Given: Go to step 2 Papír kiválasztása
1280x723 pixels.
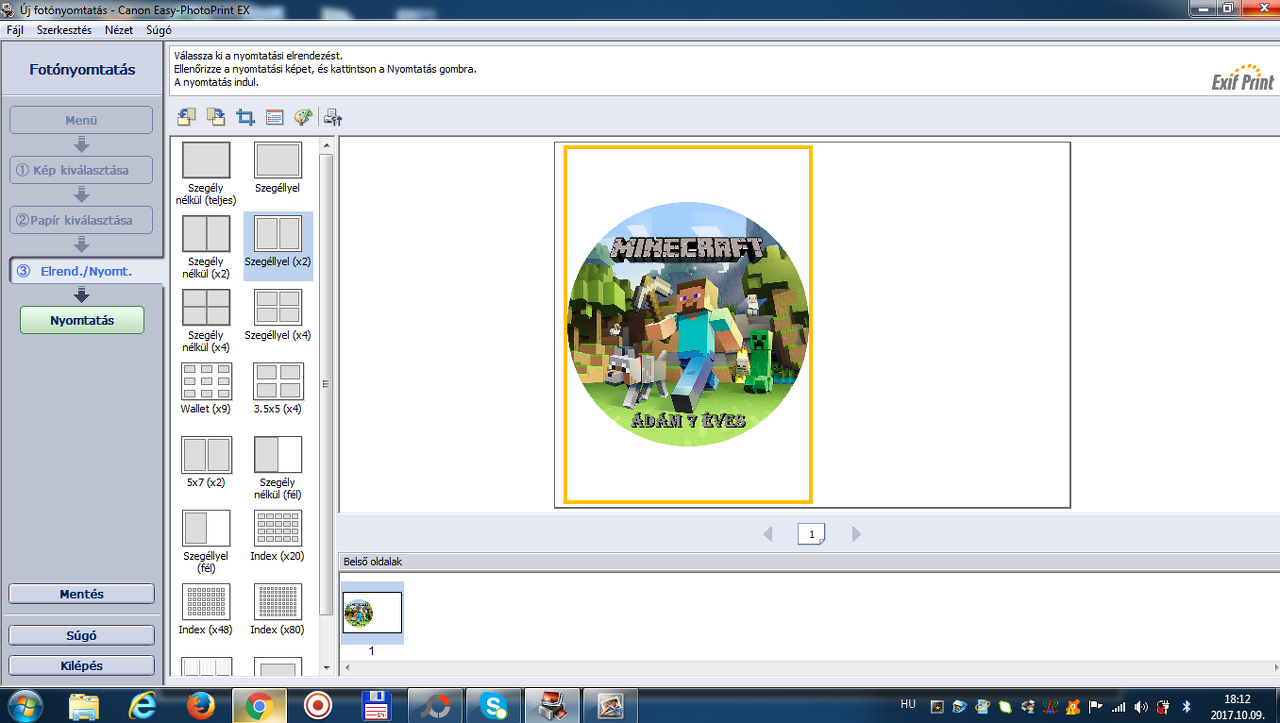Looking at the screenshot, I should pos(81,220).
